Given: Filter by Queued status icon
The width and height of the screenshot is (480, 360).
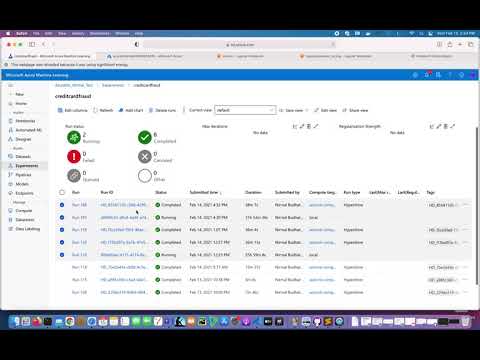Looking at the screenshot, I should tap(74, 176).
